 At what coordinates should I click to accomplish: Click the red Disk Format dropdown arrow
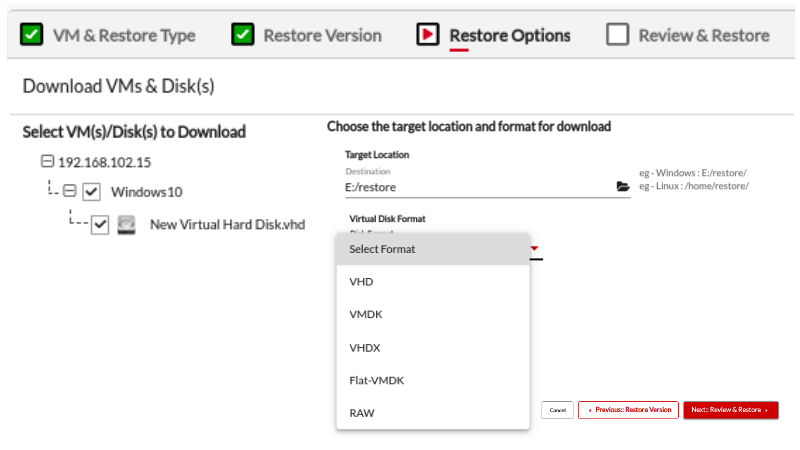[535, 249]
